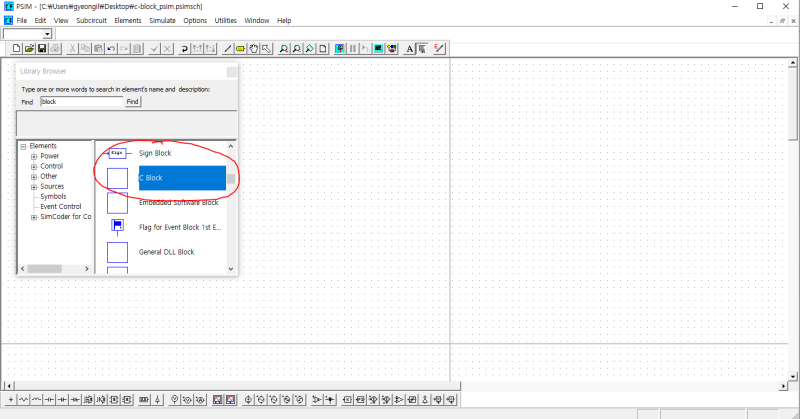Select C Block in the element list
The width and height of the screenshot is (800, 419).
[182, 178]
